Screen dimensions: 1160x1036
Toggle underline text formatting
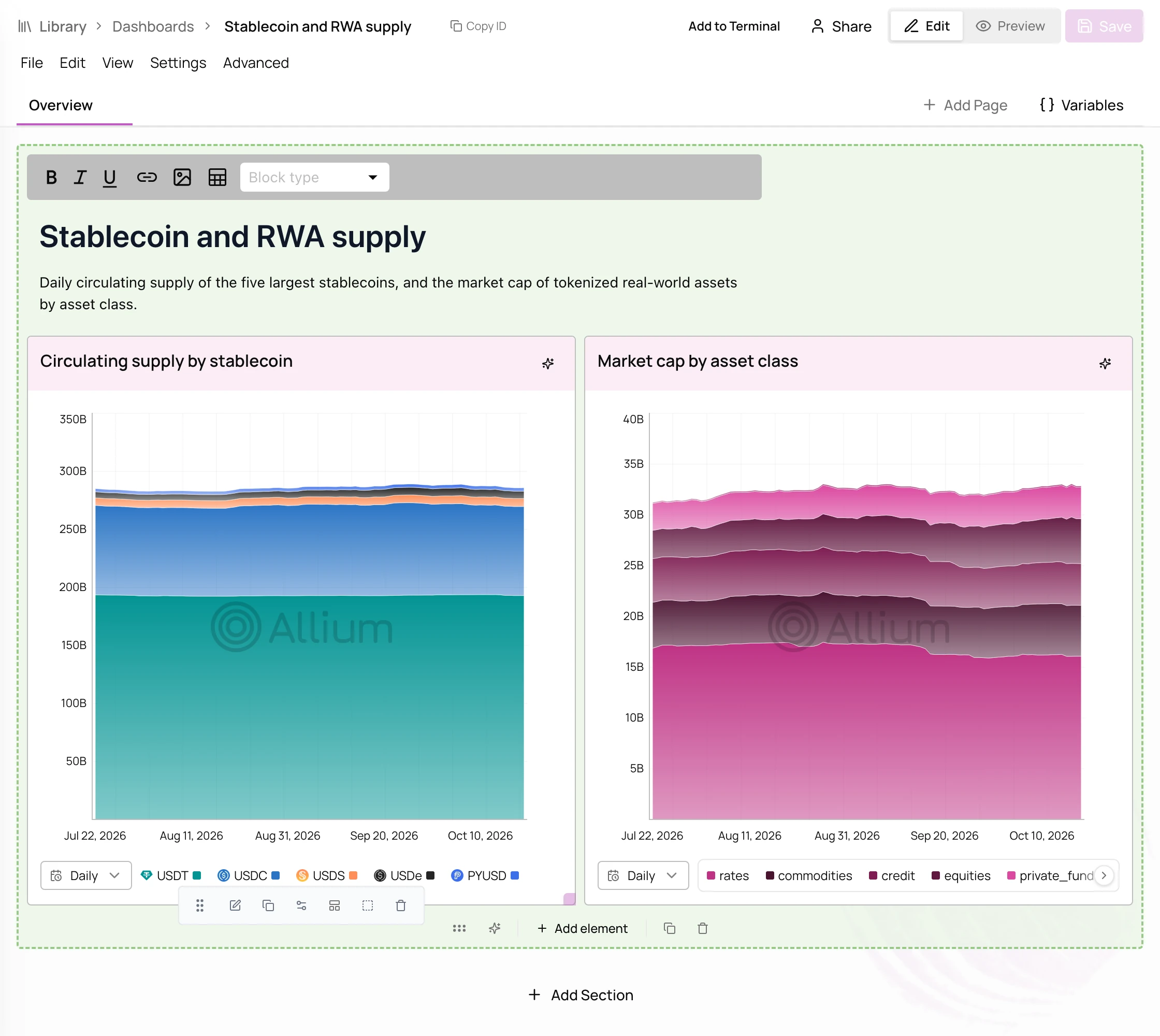click(x=110, y=178)
